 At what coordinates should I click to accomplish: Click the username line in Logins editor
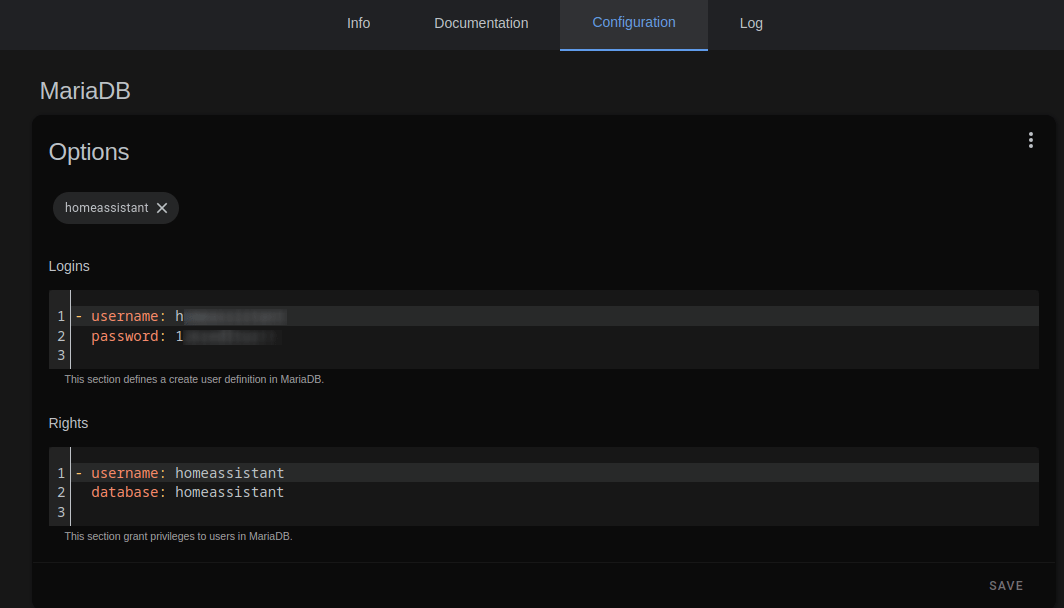click(x=554, y=316)
